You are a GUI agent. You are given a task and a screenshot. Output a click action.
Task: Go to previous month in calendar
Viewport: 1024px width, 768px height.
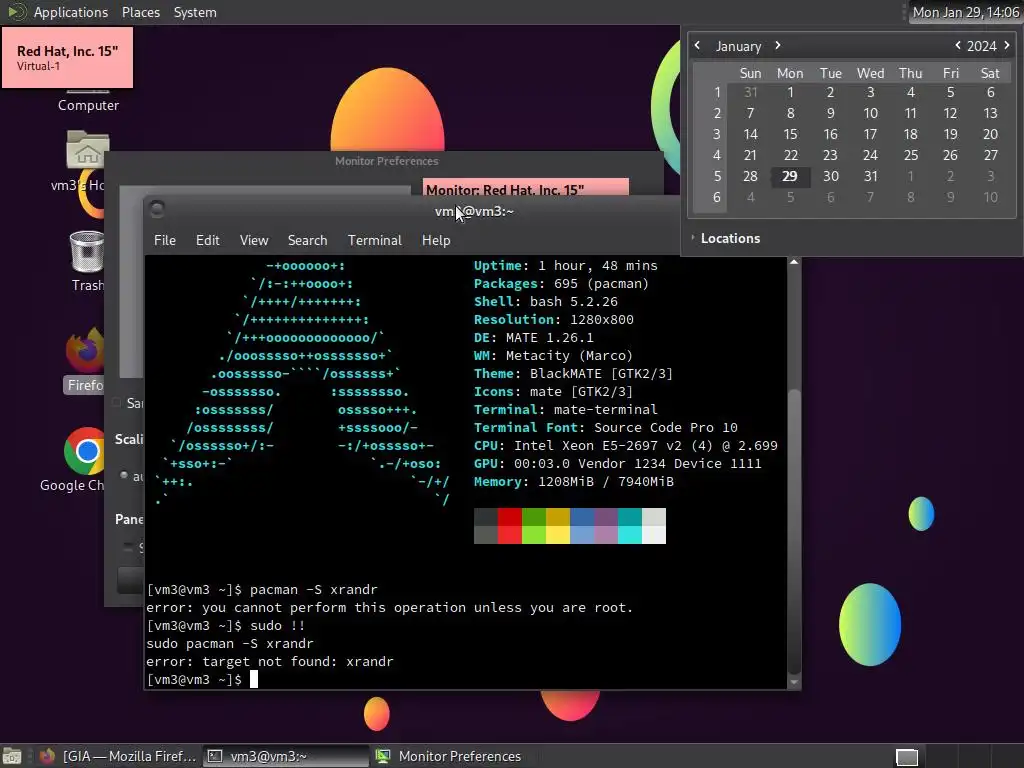coord(697,45)
